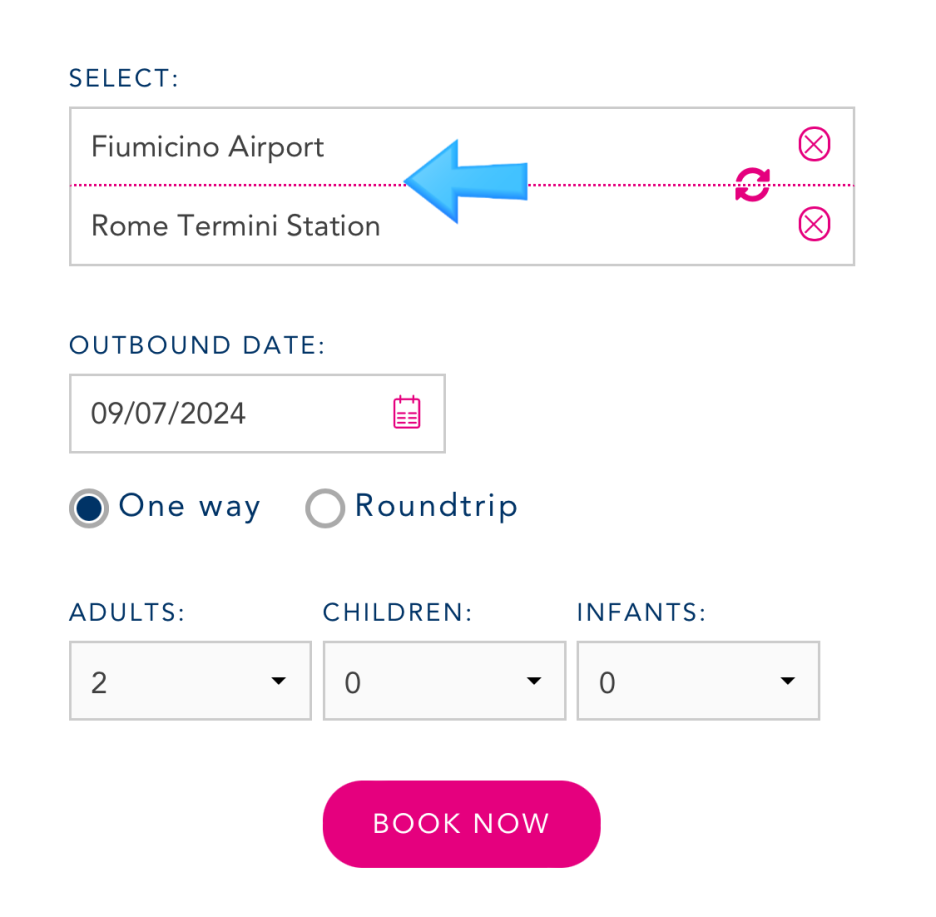Clear the Rome Termini Station entry

(x=814, y=224)
